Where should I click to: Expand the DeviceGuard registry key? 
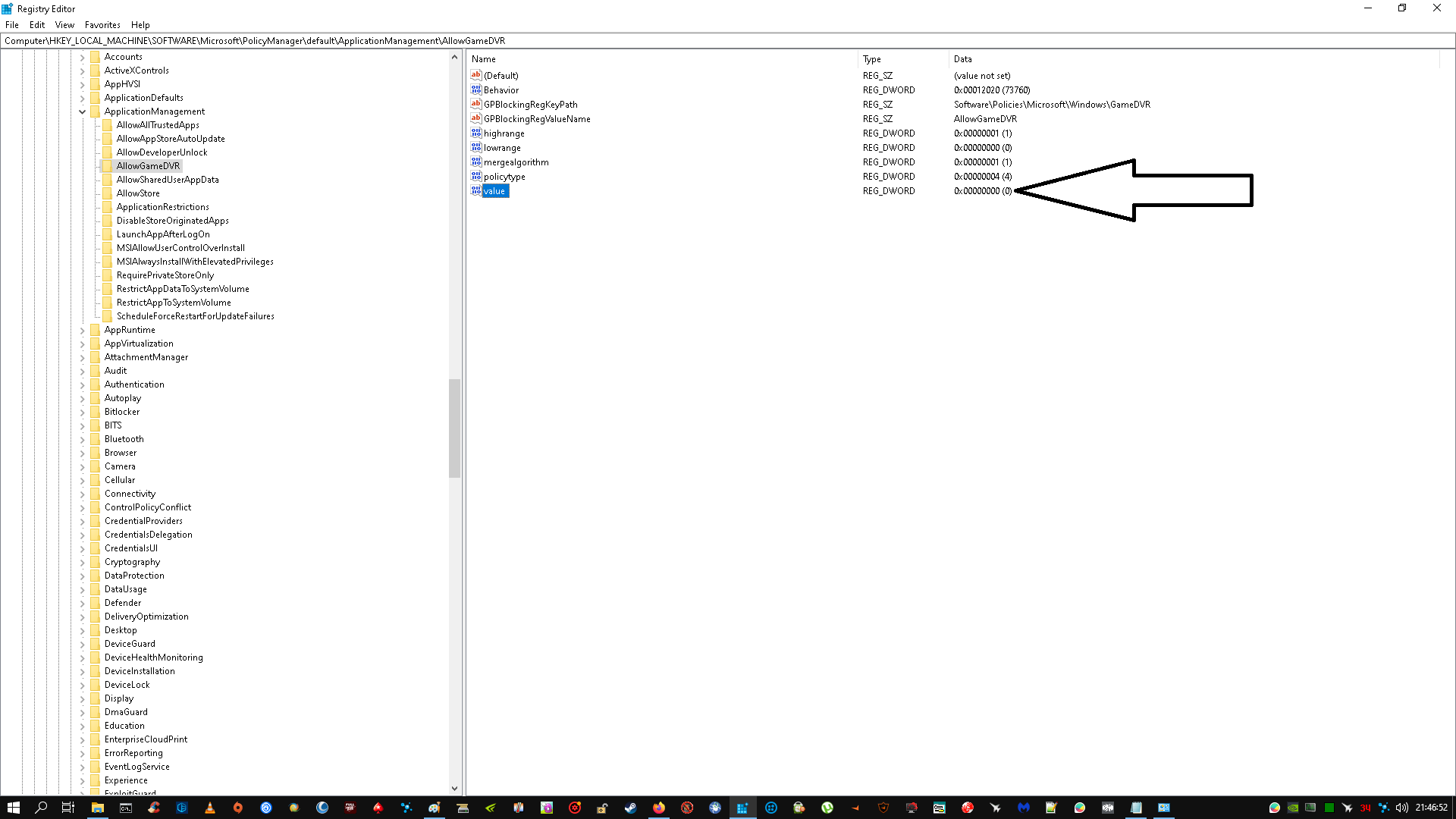click(83, 644)
